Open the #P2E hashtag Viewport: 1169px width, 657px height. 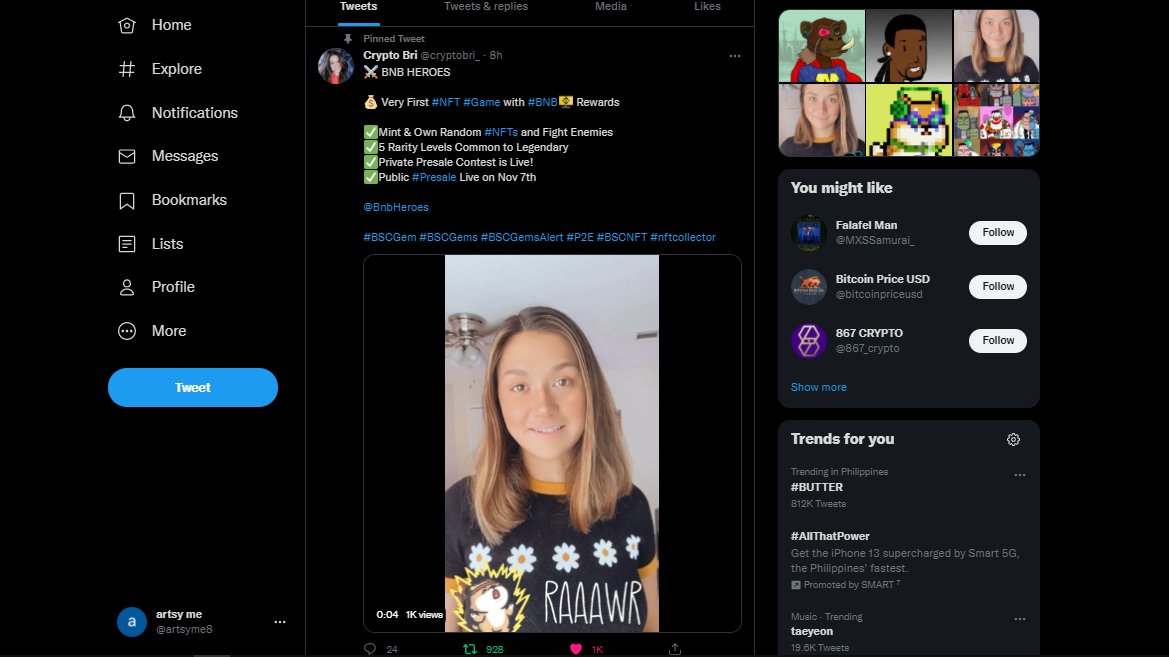[x=580, y=237]
